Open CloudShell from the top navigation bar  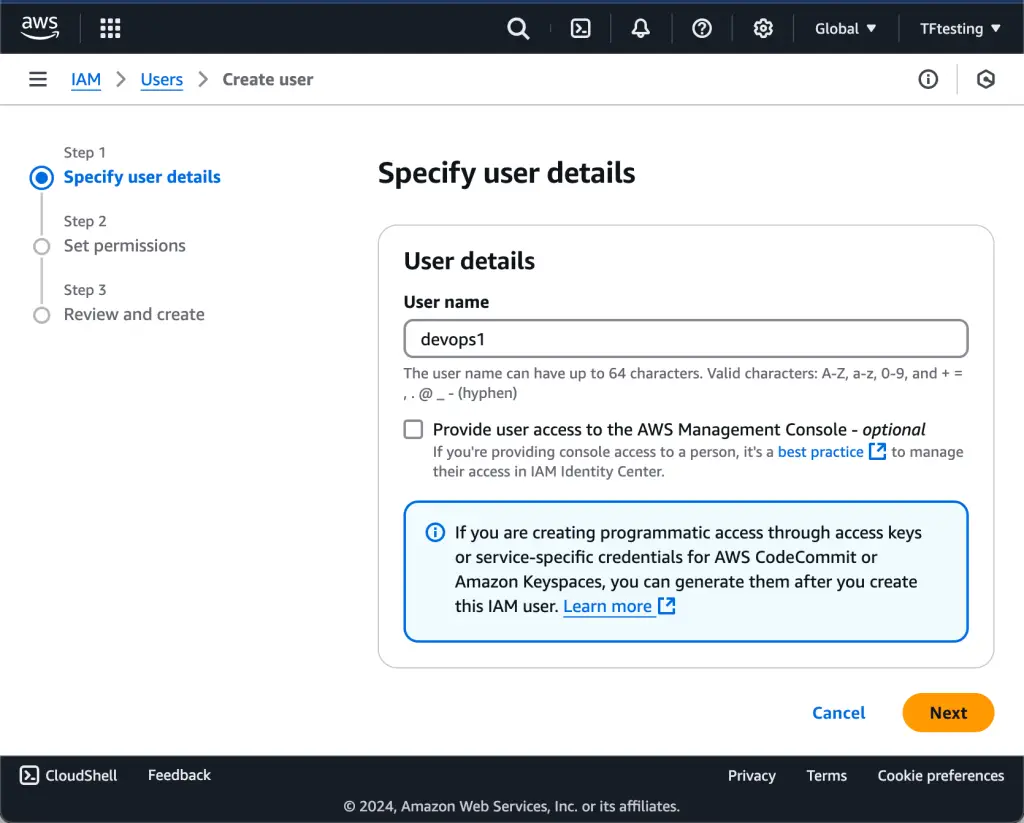tap(580, 28)
